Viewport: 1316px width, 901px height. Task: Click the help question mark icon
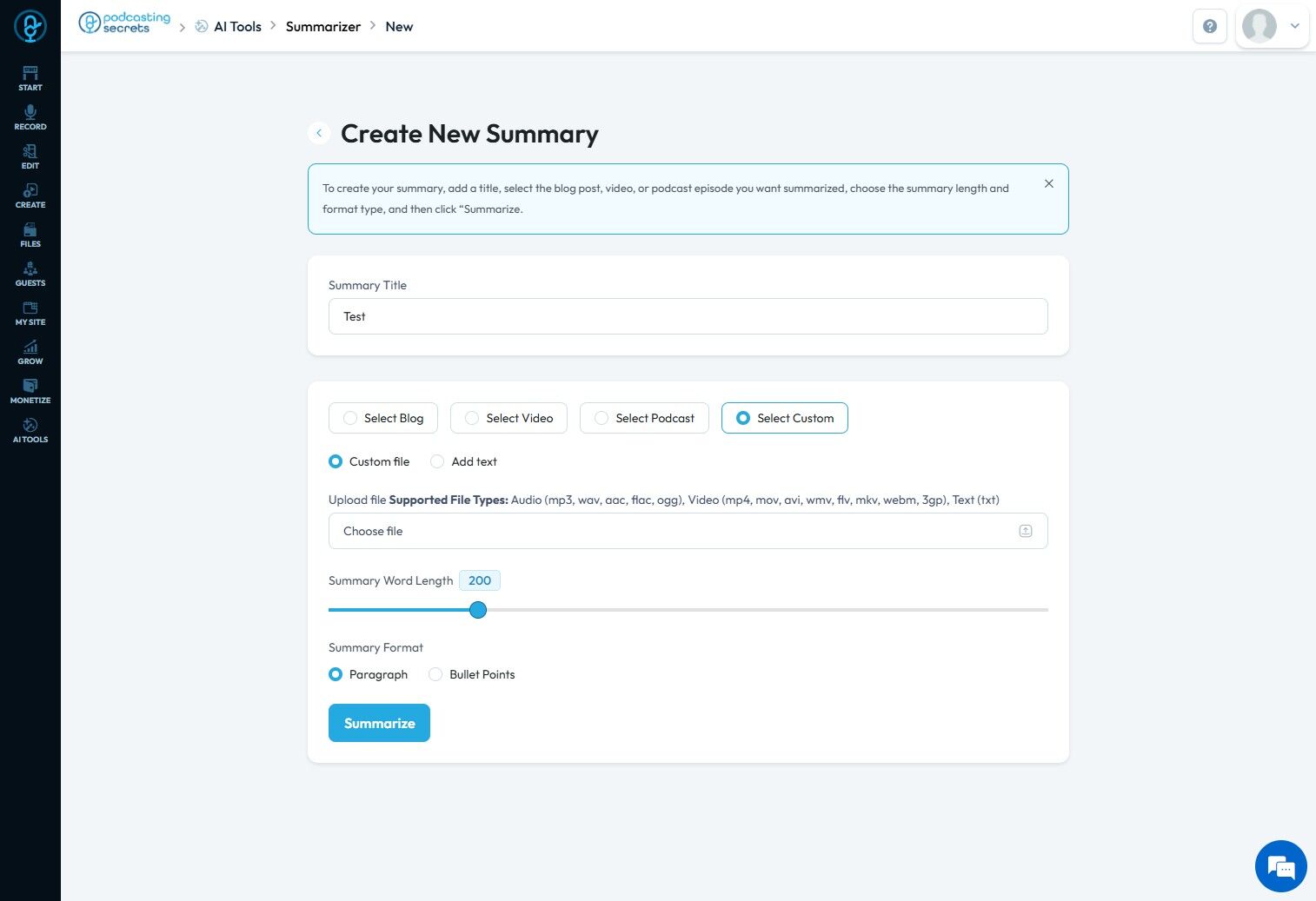(x=1209, y=26)
